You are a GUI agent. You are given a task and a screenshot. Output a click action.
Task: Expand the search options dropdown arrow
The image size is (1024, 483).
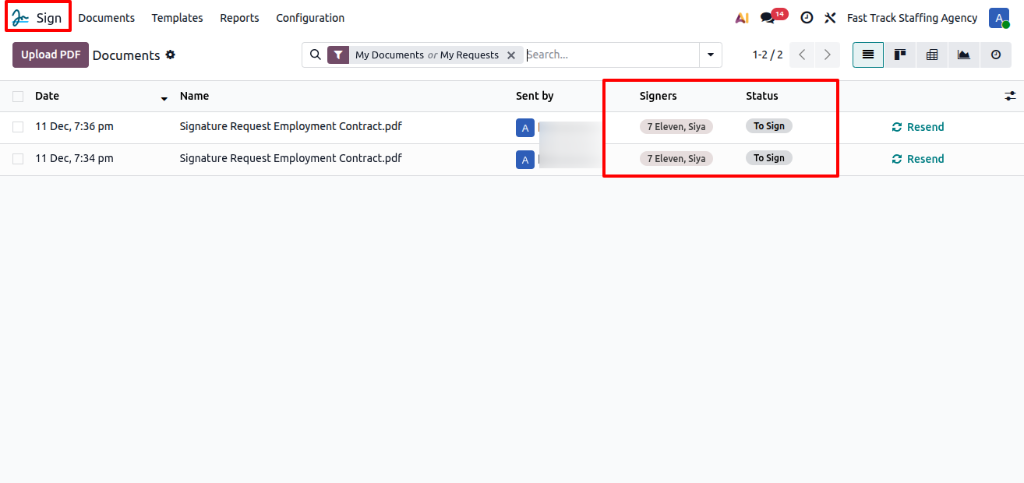(711, 55)
